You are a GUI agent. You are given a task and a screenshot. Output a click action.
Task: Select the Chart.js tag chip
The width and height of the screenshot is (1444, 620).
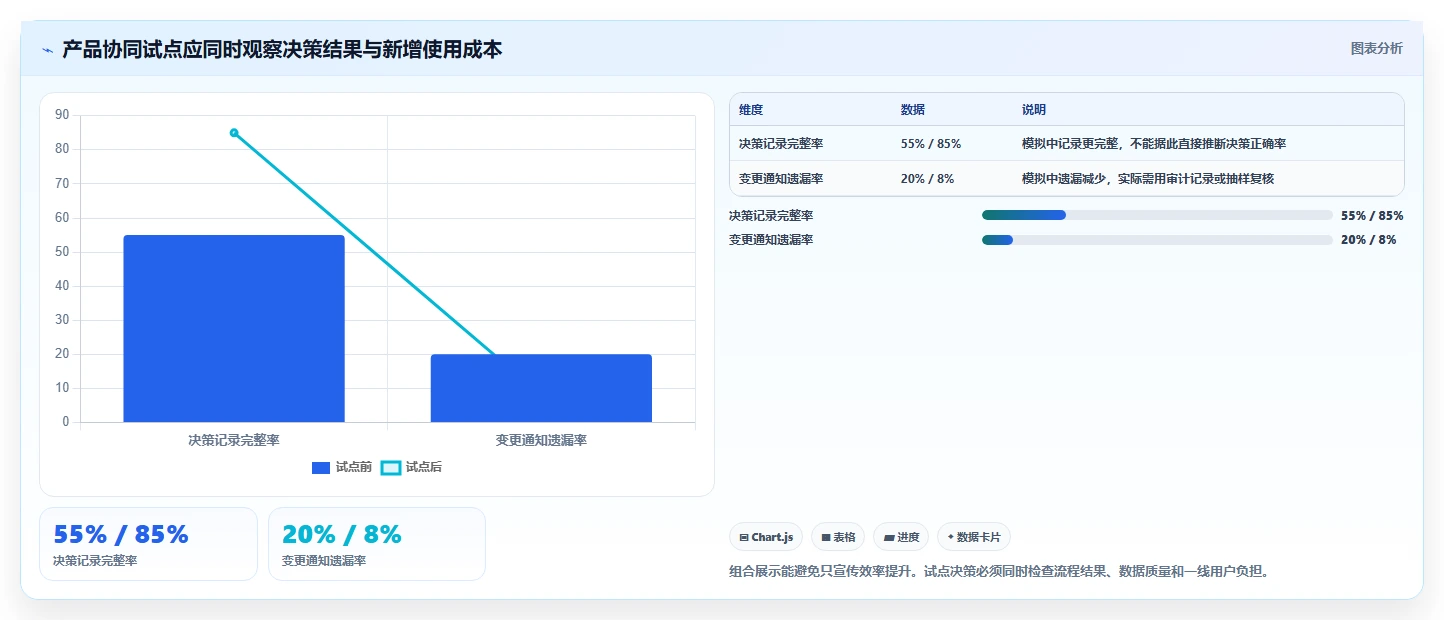766,537
